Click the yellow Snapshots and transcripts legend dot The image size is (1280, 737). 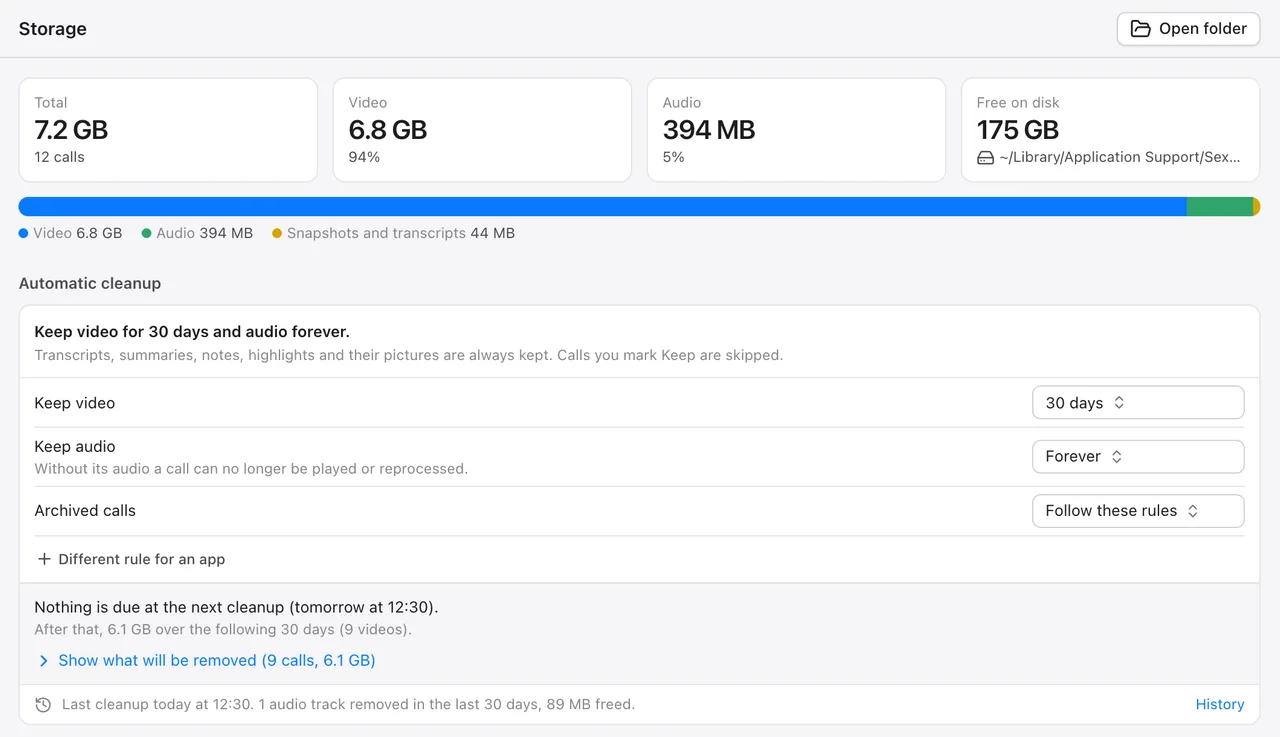click(277, 233)
